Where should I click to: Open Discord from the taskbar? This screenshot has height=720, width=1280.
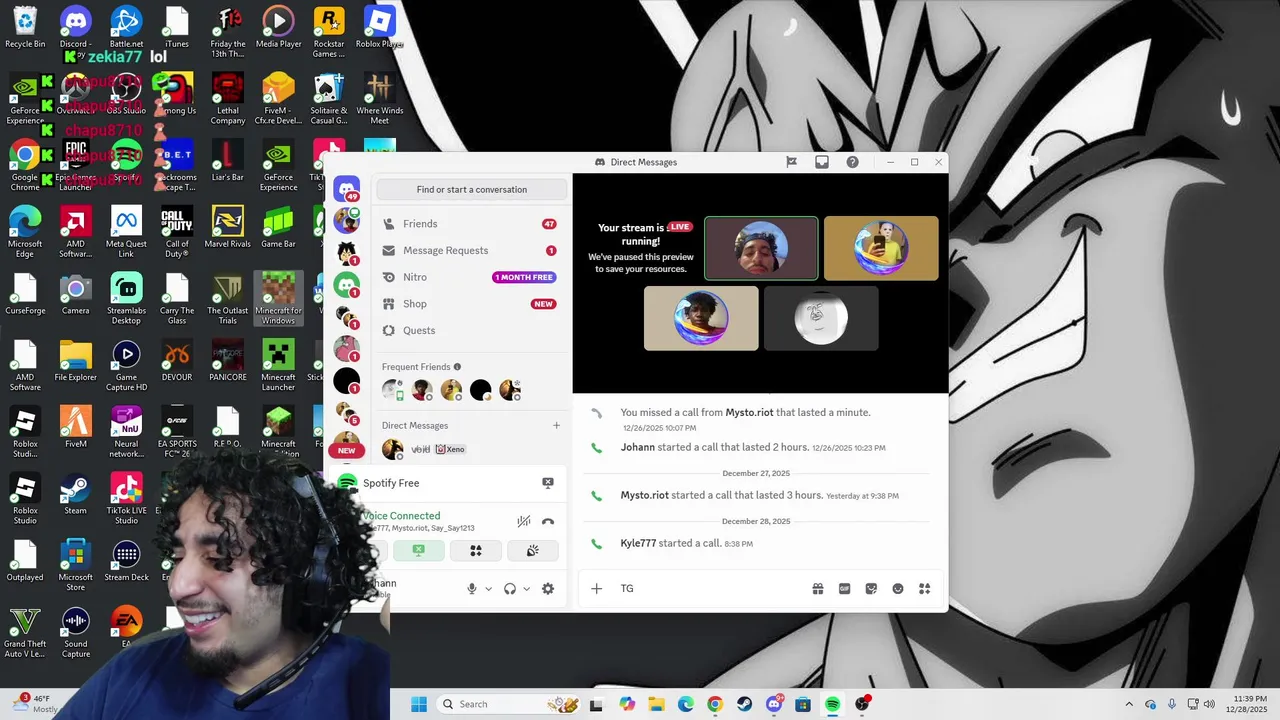click(774, 704)
